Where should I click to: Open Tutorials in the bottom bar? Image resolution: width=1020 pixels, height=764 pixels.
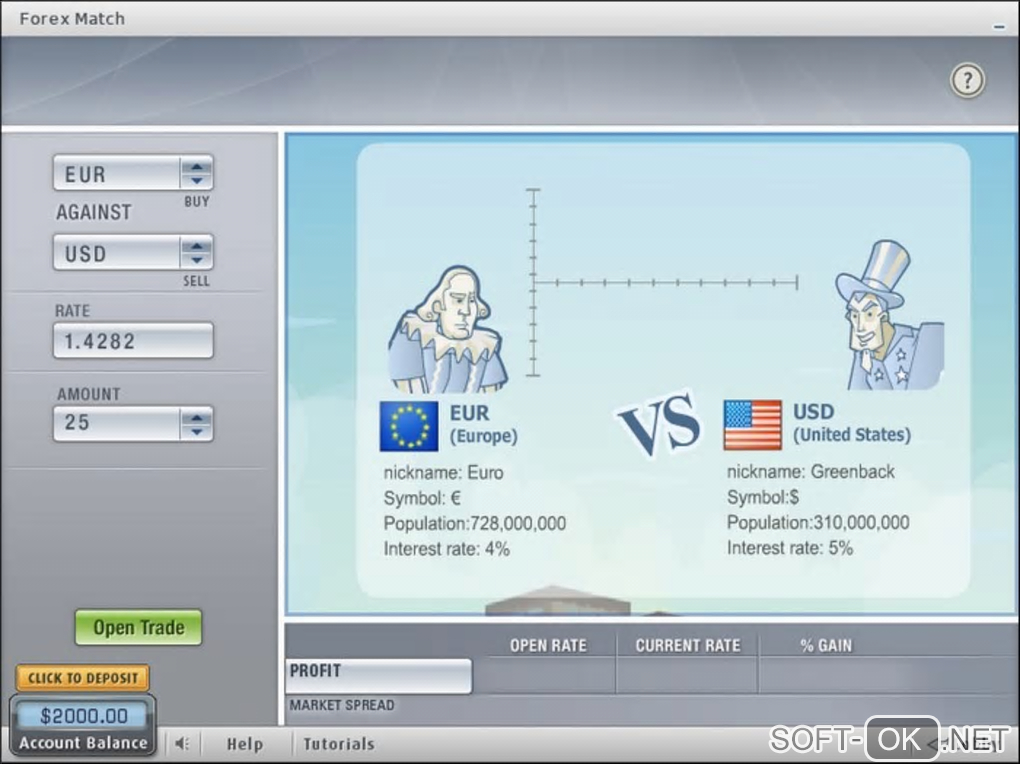tap(339, 744)
